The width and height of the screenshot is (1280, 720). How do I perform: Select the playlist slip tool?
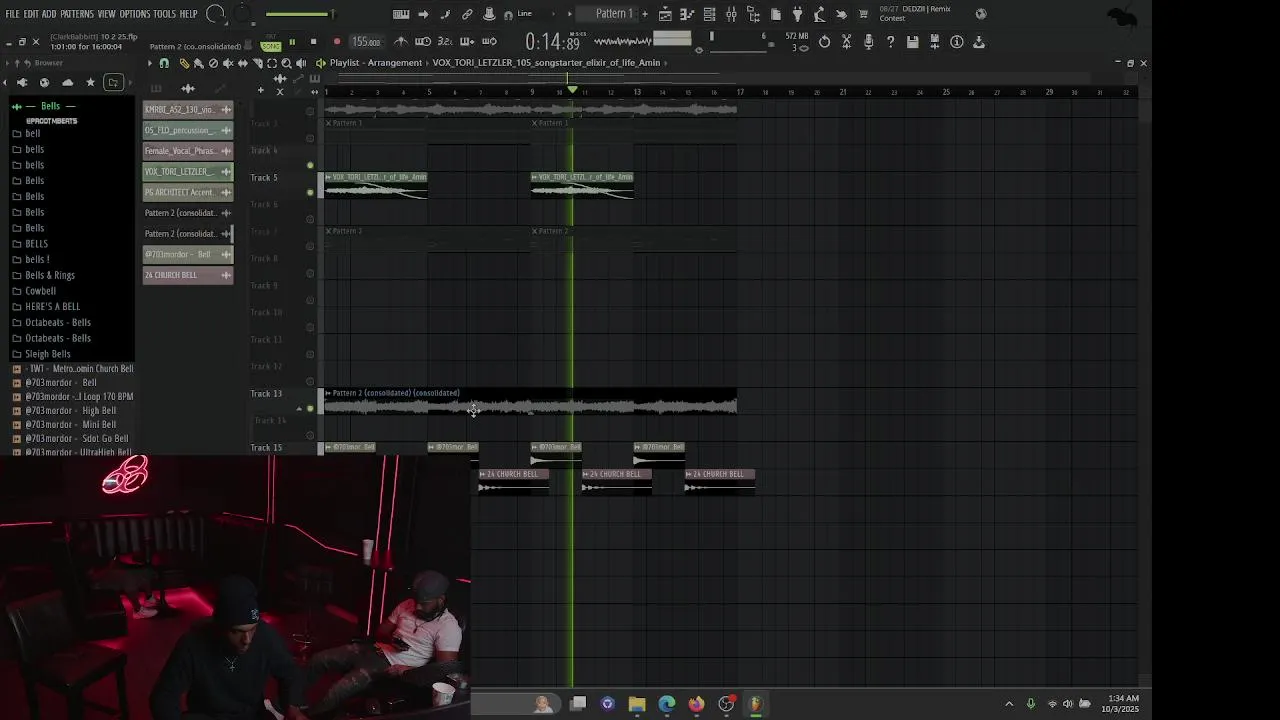[242, 63]
